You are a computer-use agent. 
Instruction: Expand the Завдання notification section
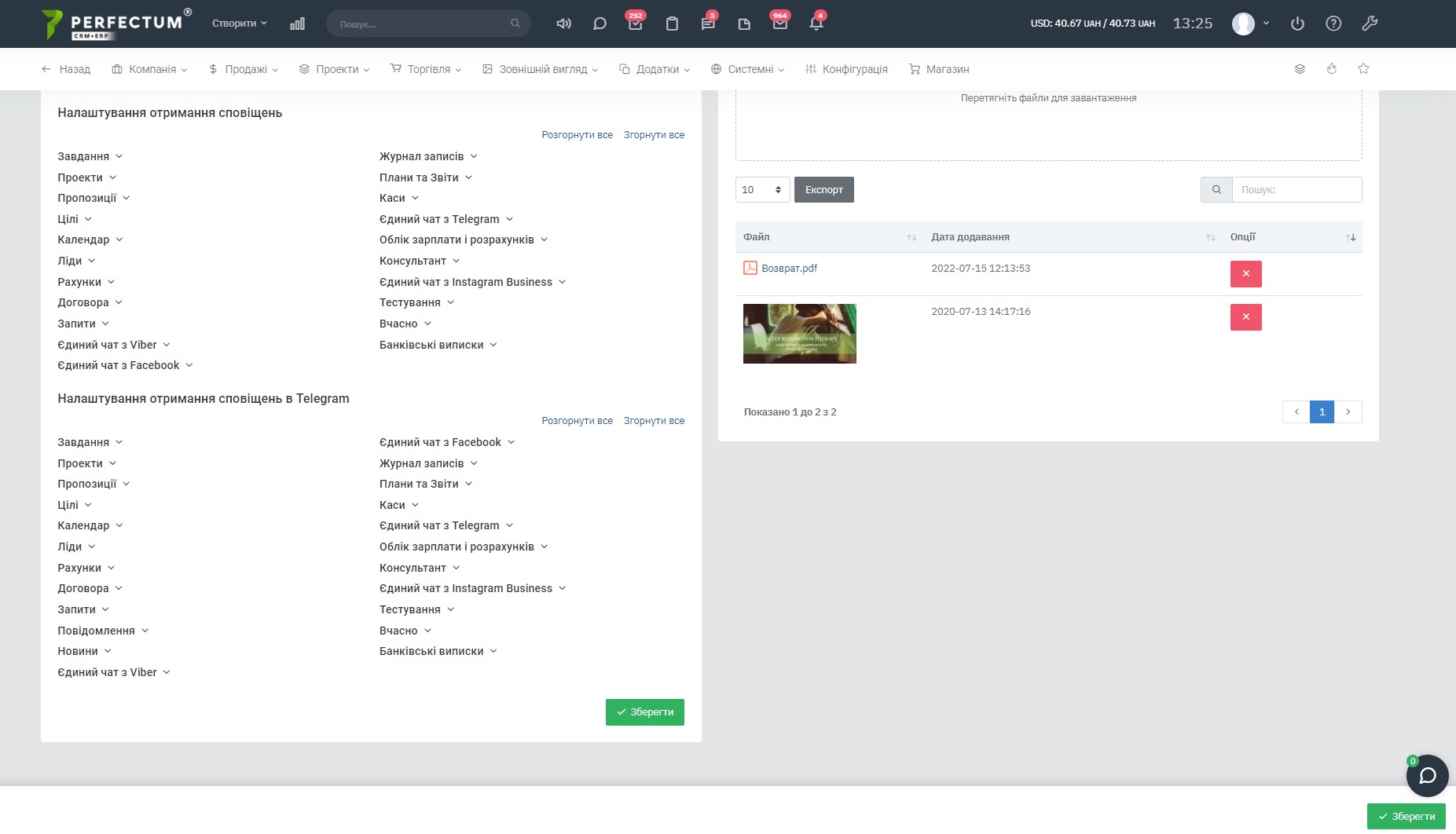[x=90, y=156]
